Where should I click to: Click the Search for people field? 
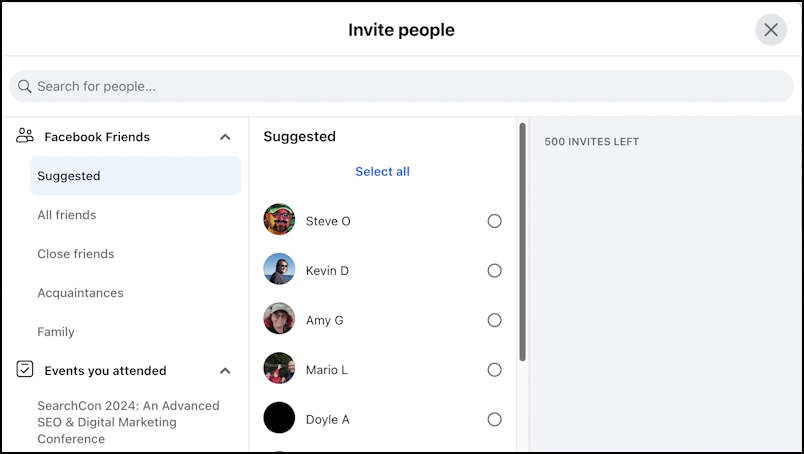click(400, 86)
